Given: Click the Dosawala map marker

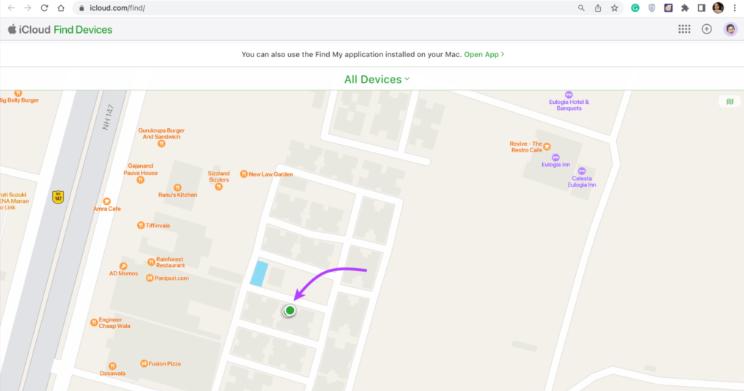Looking at the screenshot, I should (x=112, y=366).
